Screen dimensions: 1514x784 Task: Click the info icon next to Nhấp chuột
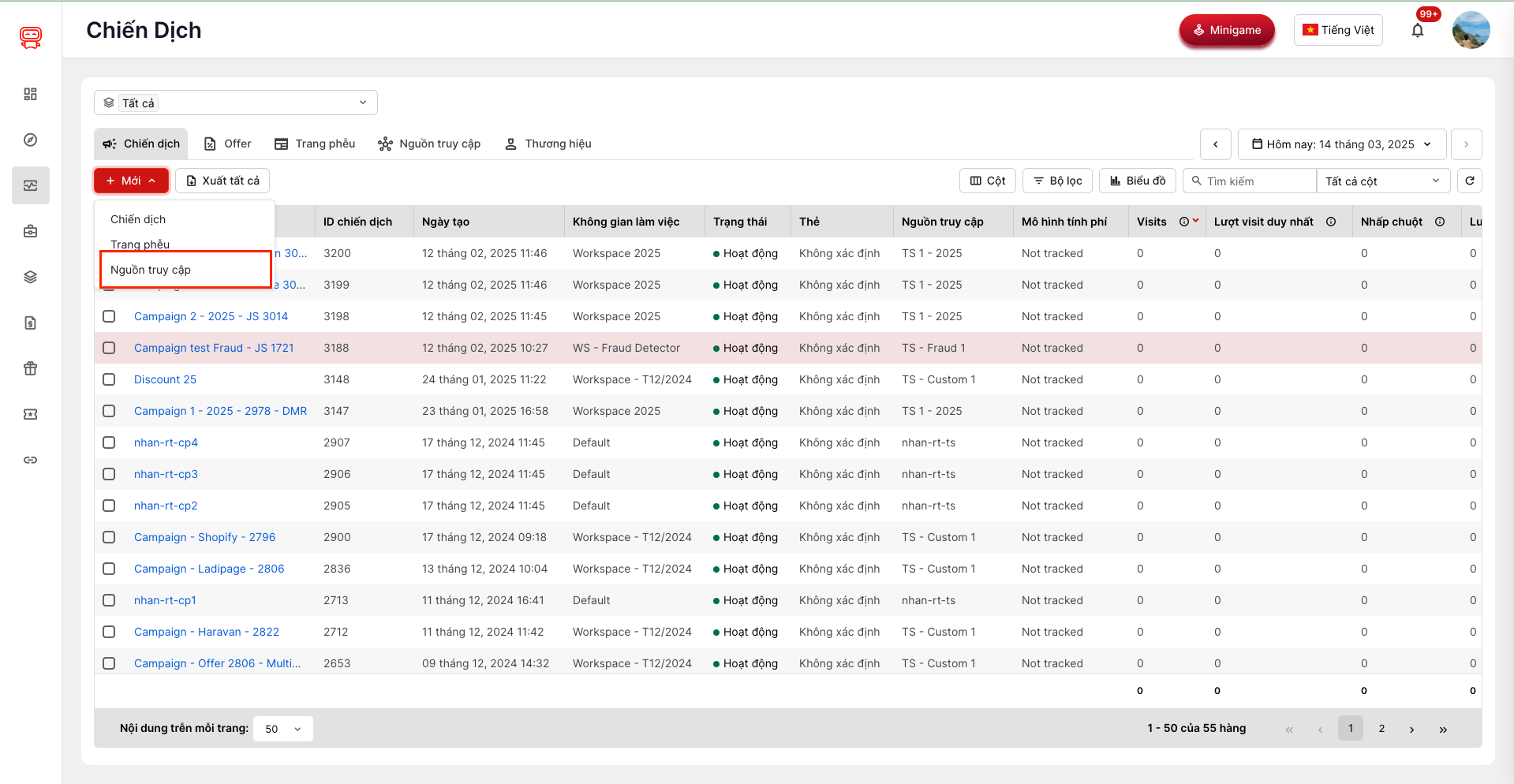click(1440, 222)
